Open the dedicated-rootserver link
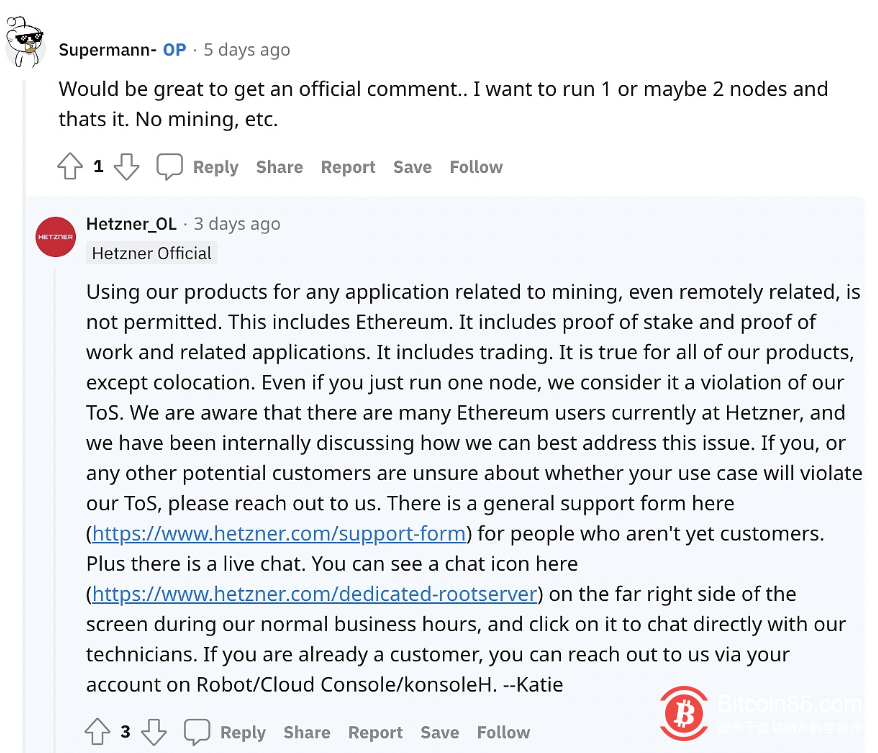This screenshot has width=878, height=753. (313, 594)
